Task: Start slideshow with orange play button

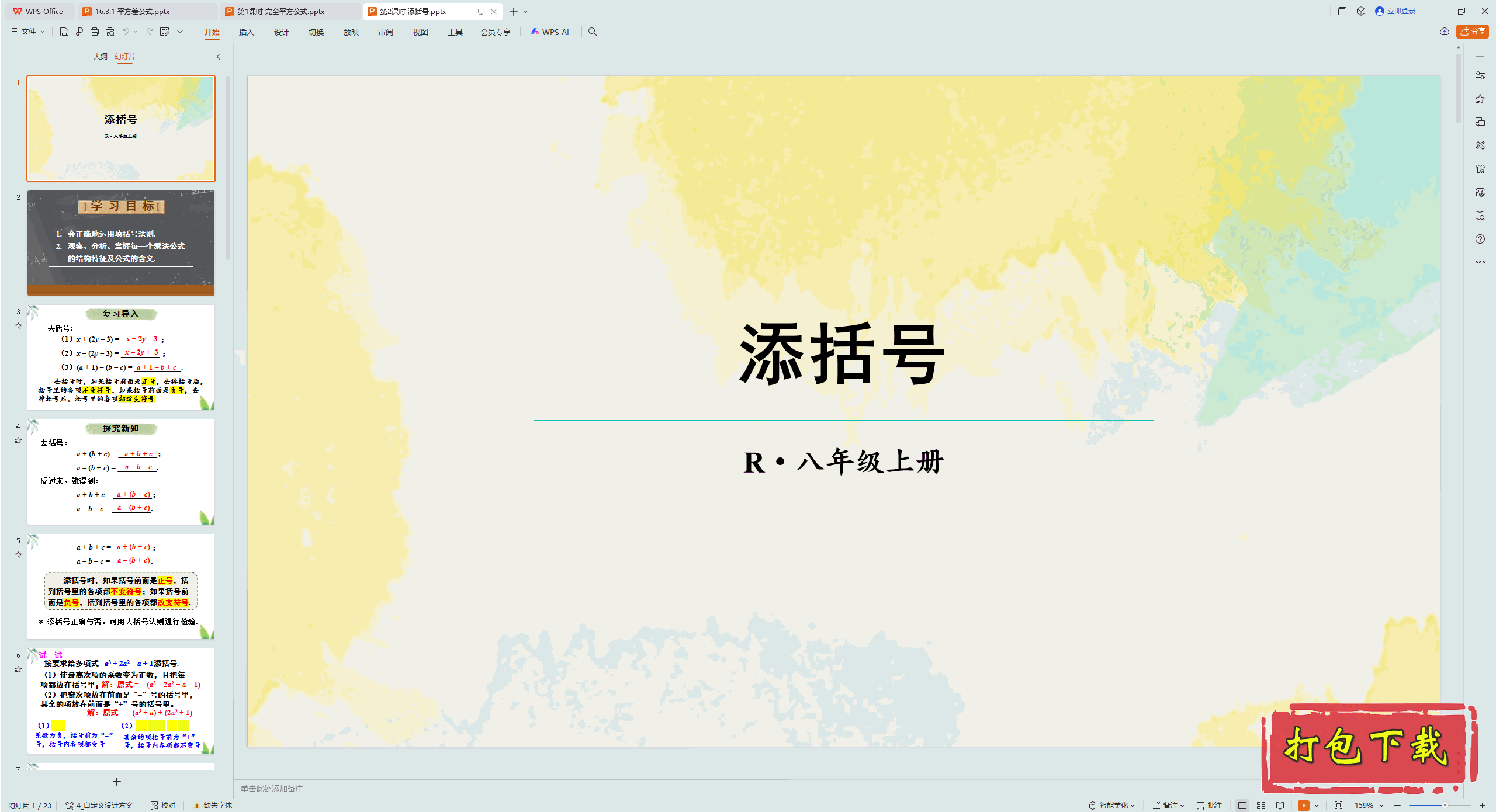Action: pos(1303,805)
